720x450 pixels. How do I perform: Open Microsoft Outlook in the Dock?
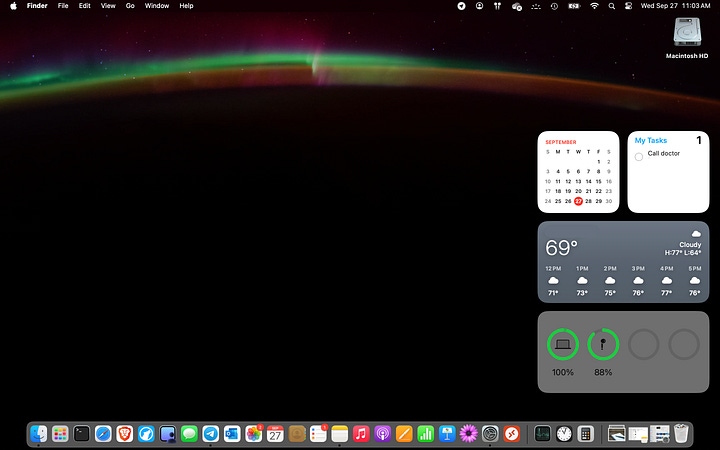[x=232, y=433]
